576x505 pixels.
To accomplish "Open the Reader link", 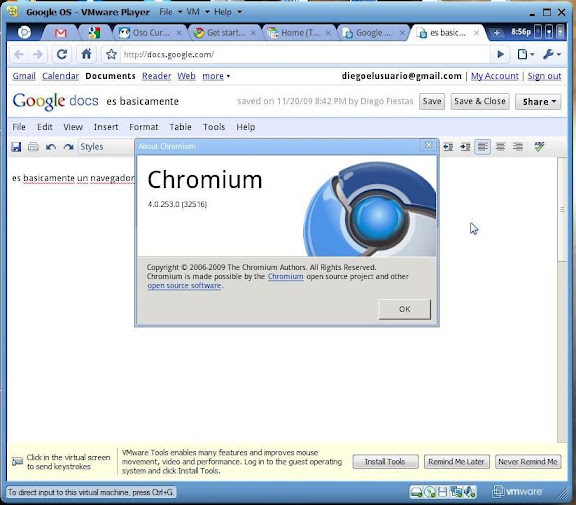I will [x=156, y=76].
